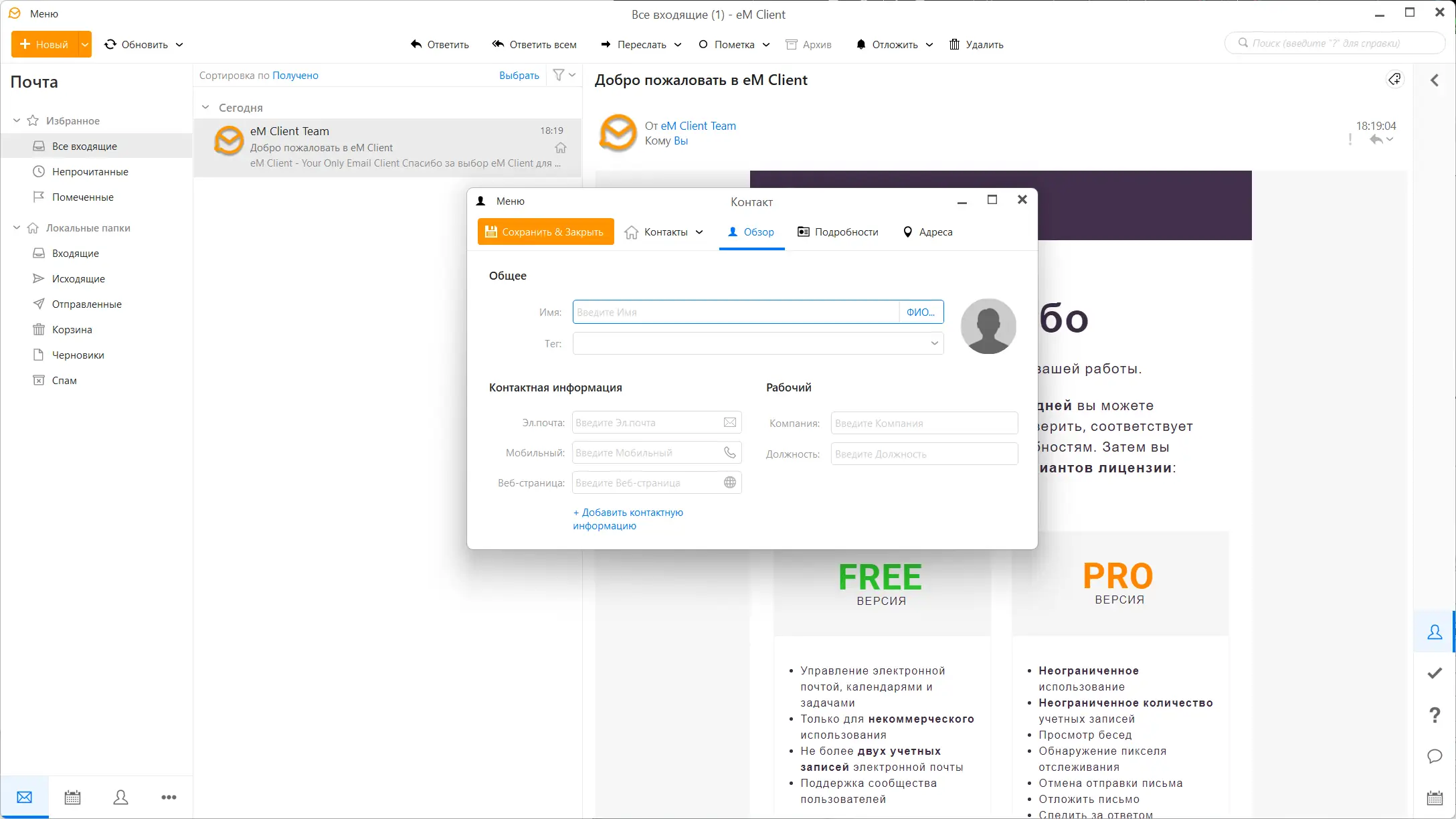This screenshot has height=819, width=1456.
Task: Open more modules via the ellipsis icon
Action: 169,797
